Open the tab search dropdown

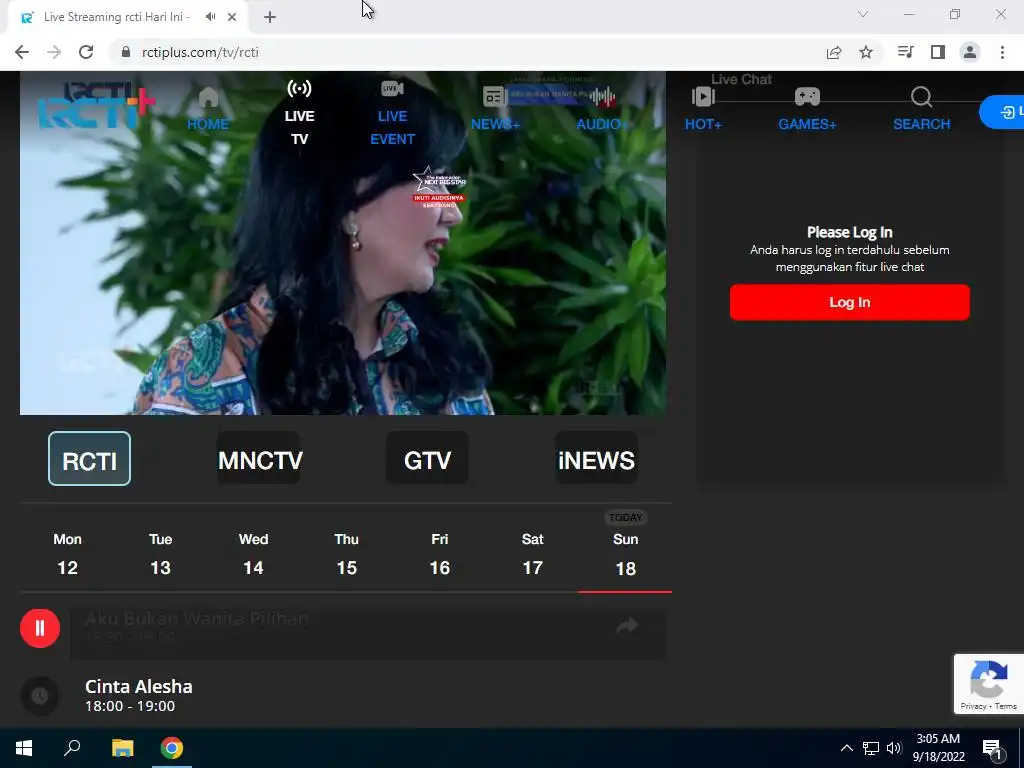coord(863,14)
